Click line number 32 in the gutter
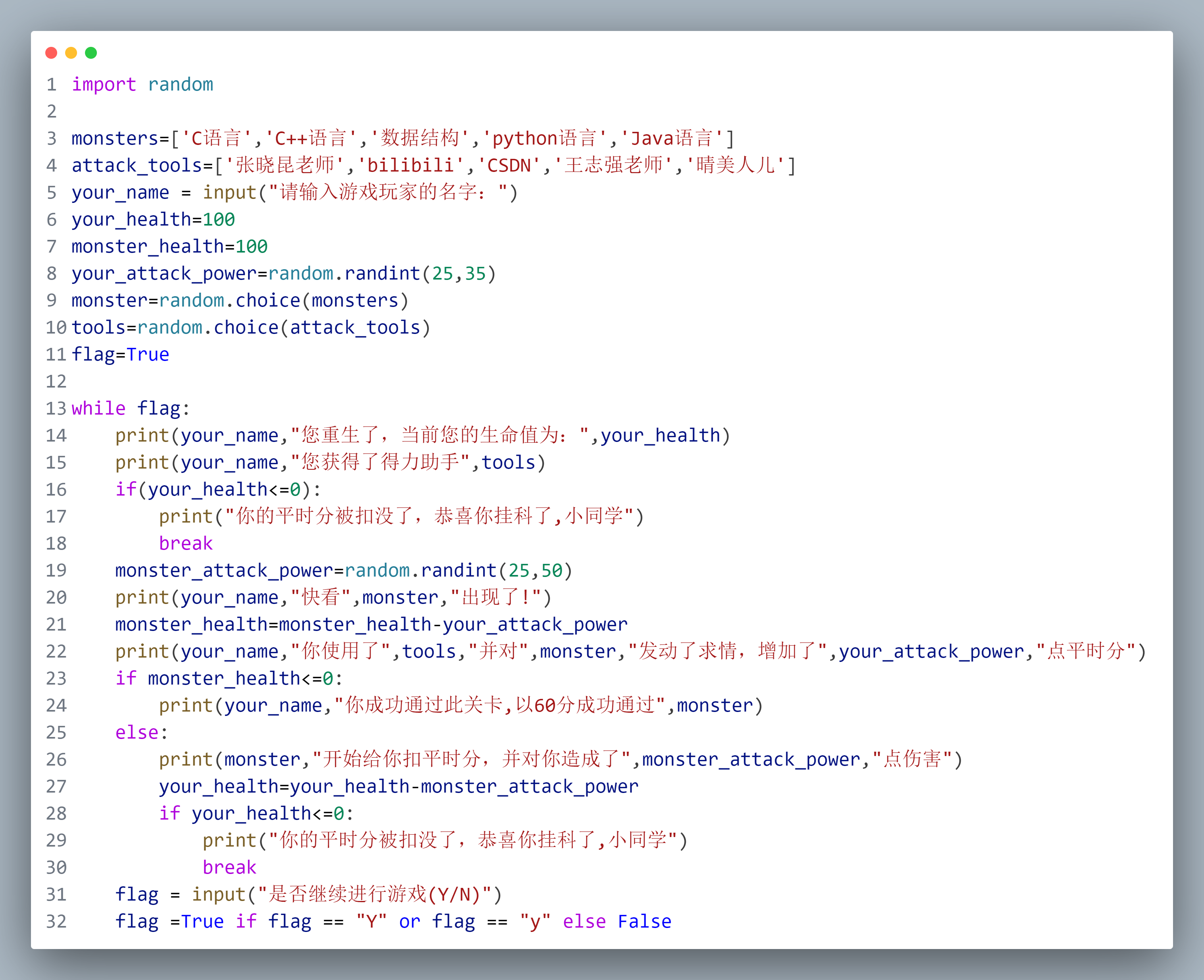The height and width of the screenshot is (980, 1204). tap(56, 922)
